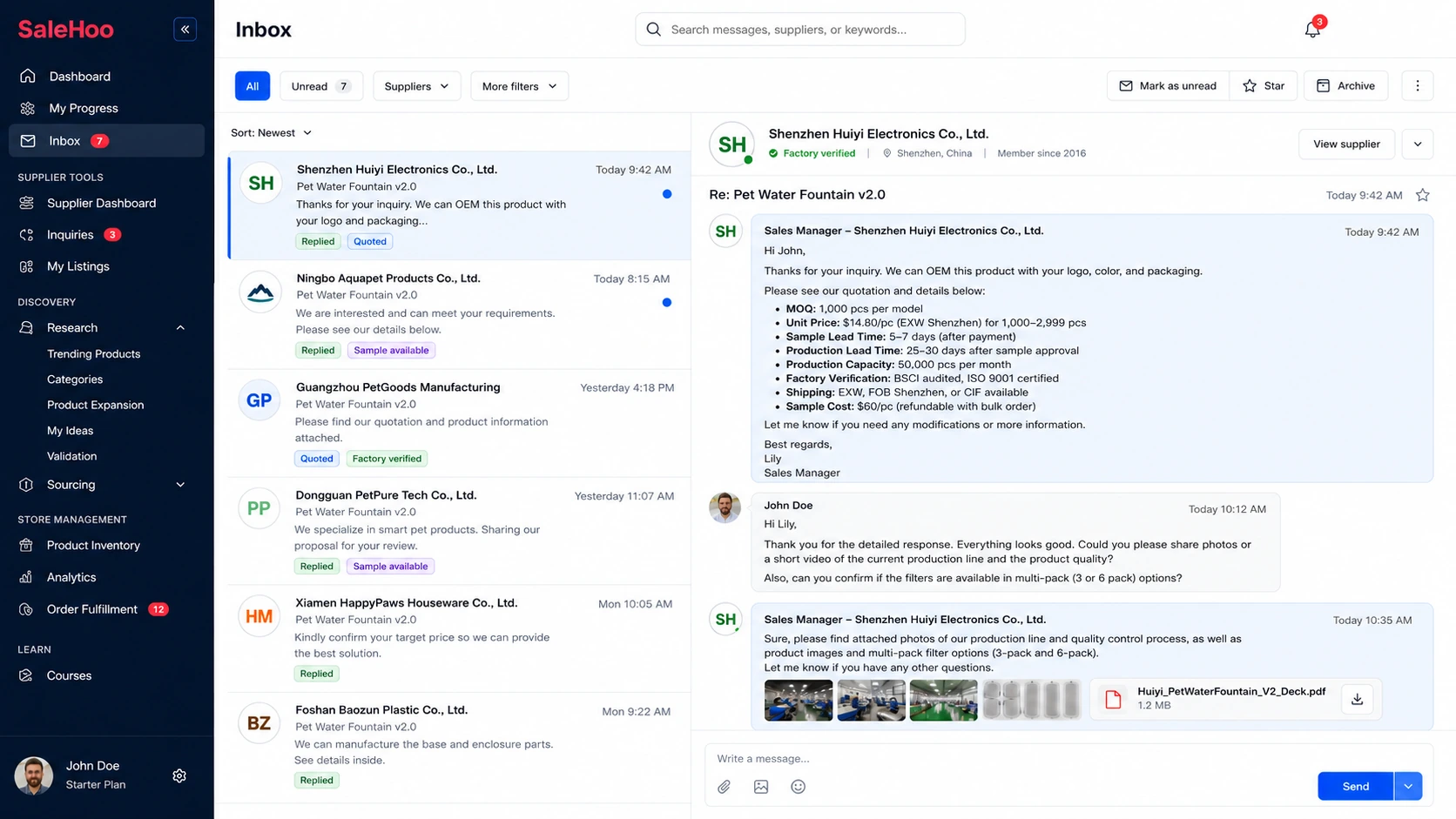Open the second production line photo thumbnail
Screen dimensions: 1456x819
[x=871, y=700]
